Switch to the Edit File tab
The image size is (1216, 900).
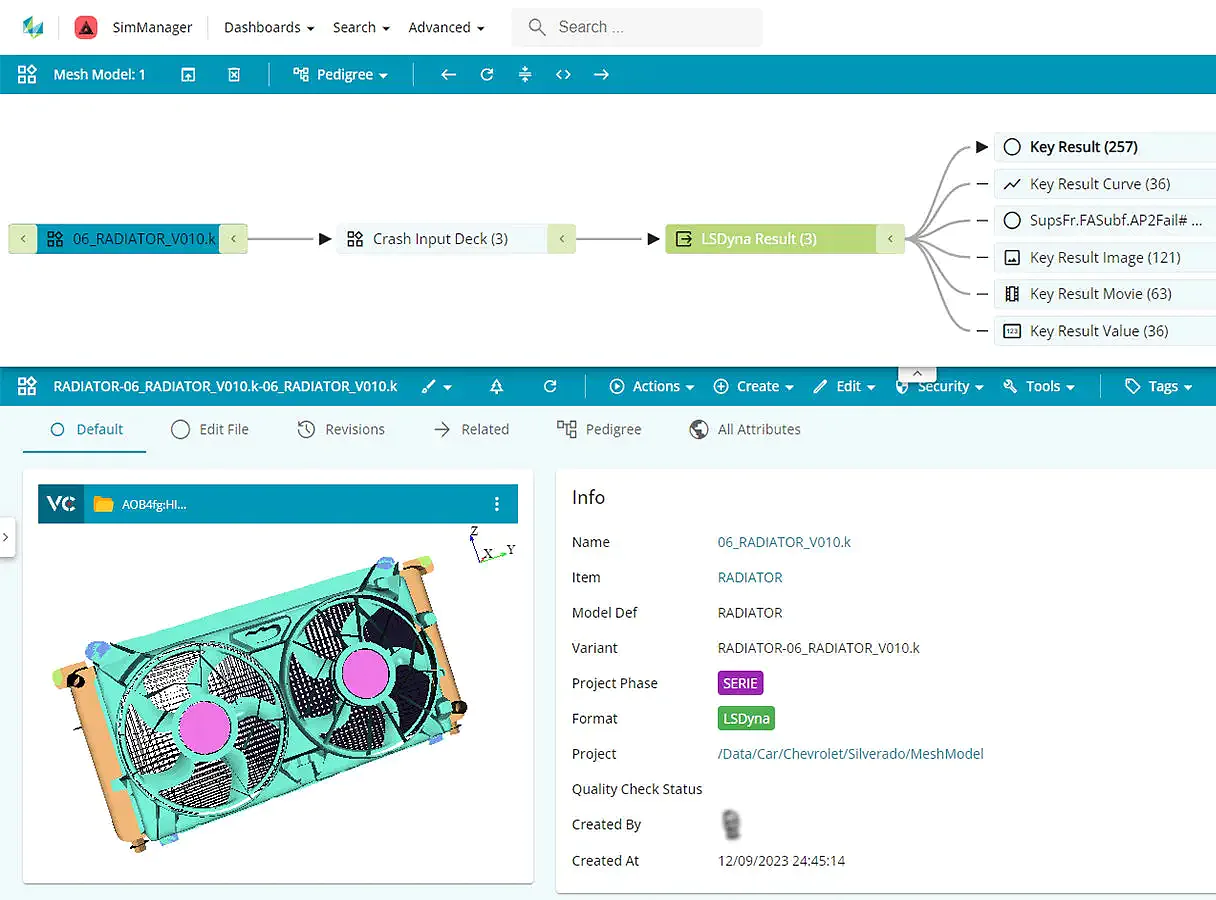209,429
